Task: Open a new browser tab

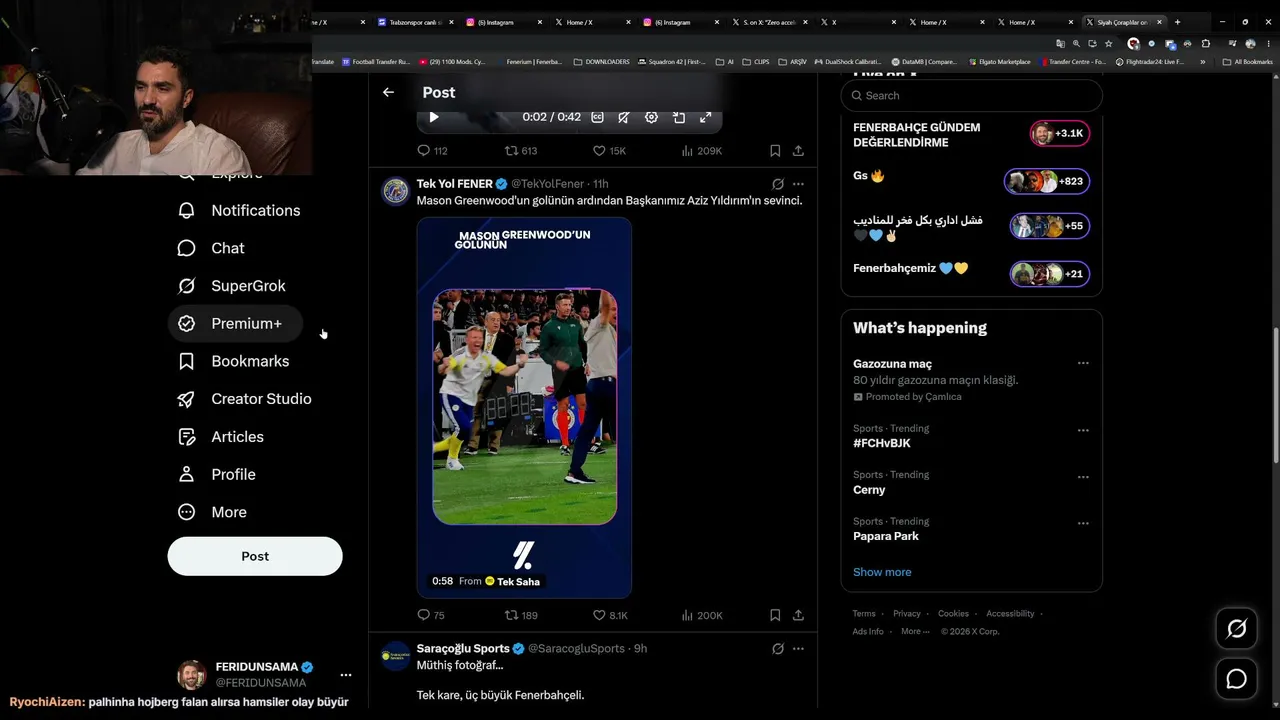Action: coord(1177,22)
